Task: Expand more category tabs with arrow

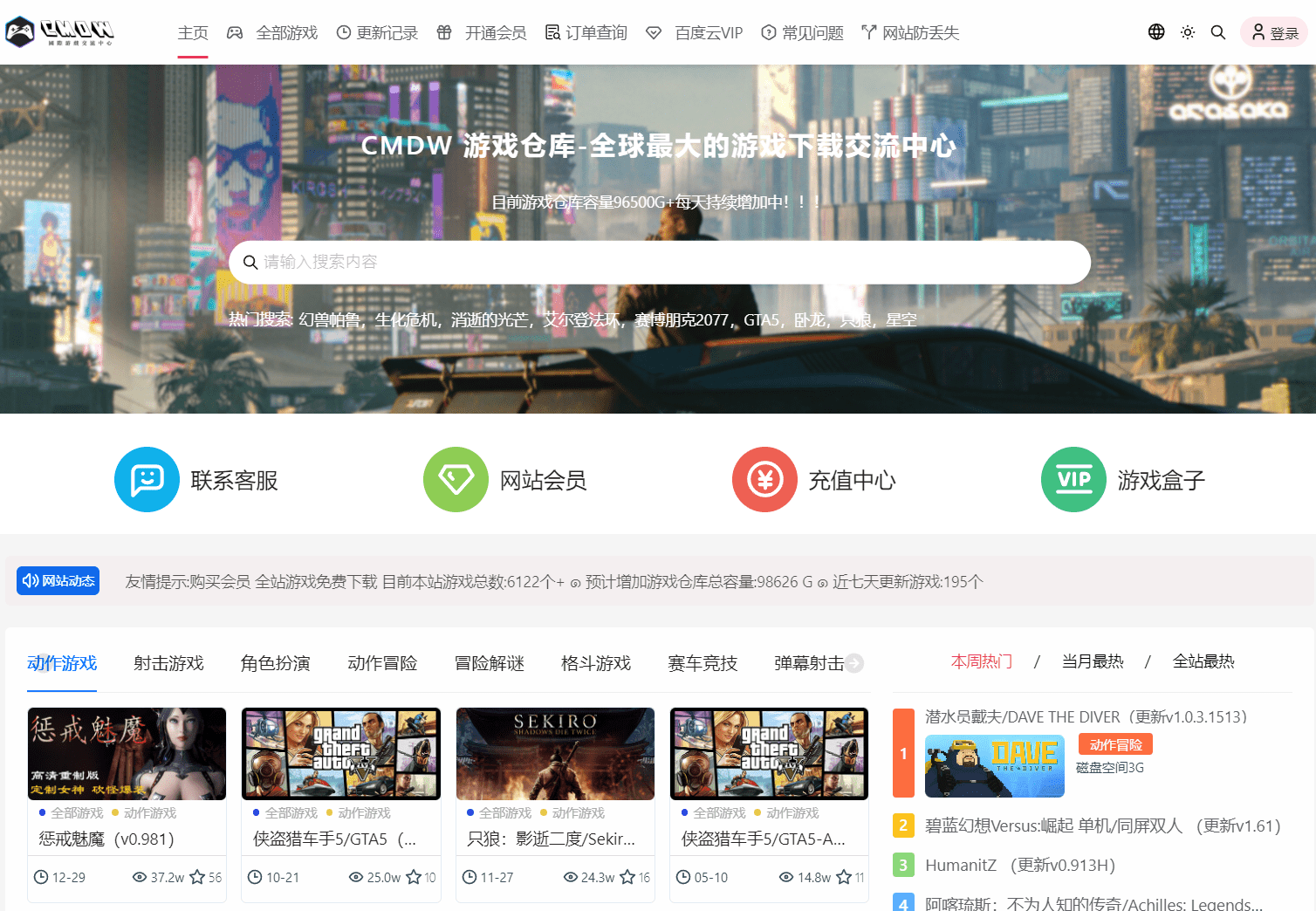Action: (x=854, y=663)
